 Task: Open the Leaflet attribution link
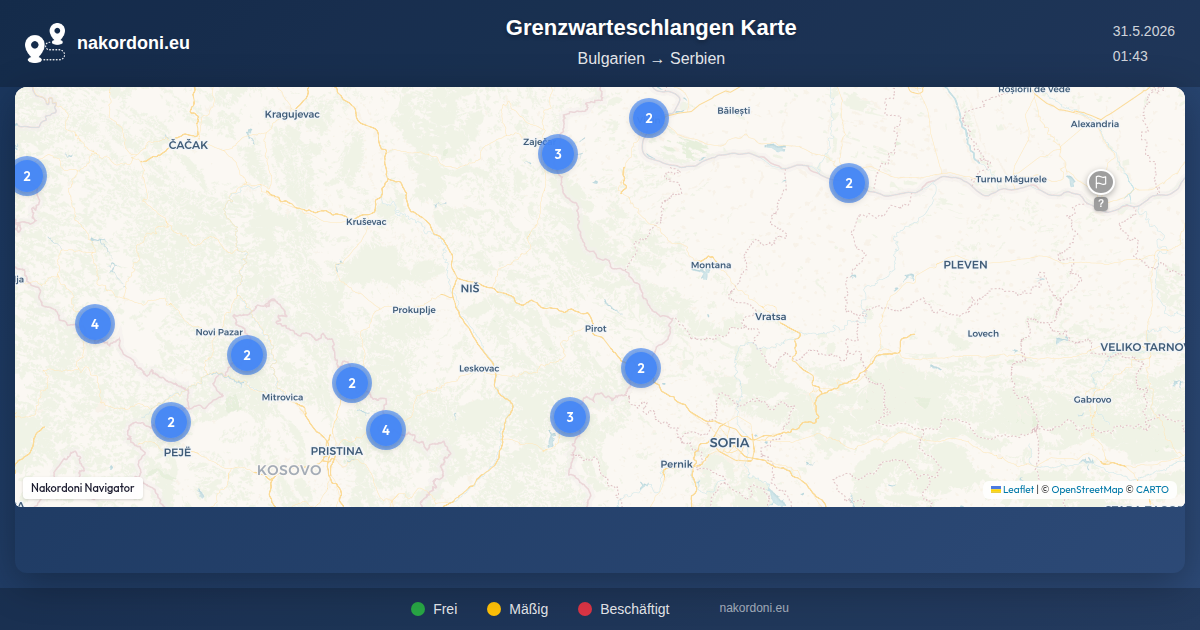pyautogui.click(x=1012, y=490)
